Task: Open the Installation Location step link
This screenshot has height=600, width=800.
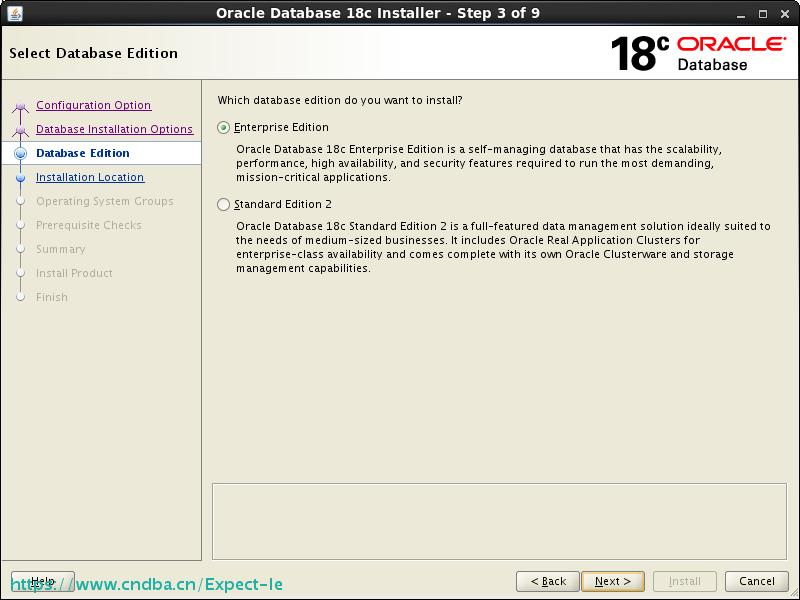Action: pos(90,177)
